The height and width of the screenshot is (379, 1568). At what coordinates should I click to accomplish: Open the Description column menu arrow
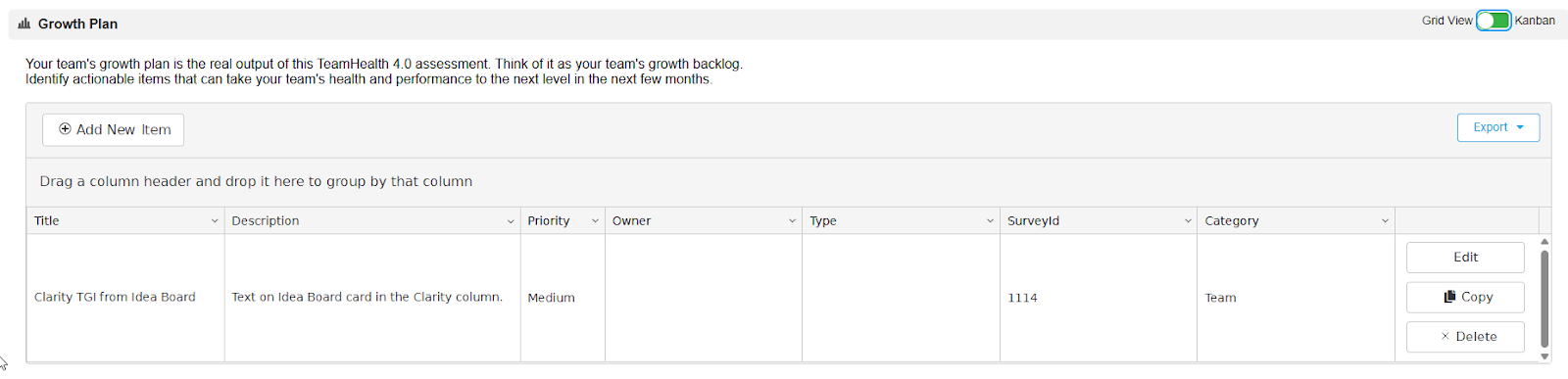tap(511, 221)
